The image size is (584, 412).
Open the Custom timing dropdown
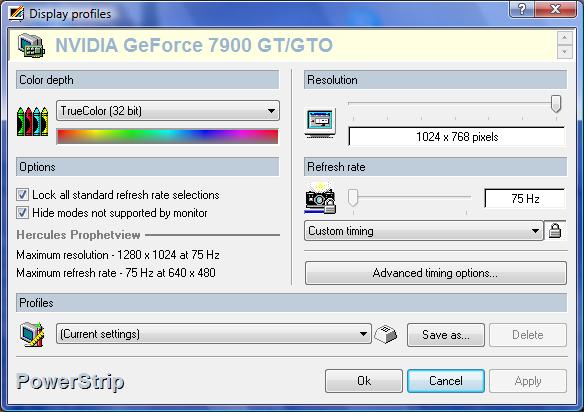[x=423, y=231]
